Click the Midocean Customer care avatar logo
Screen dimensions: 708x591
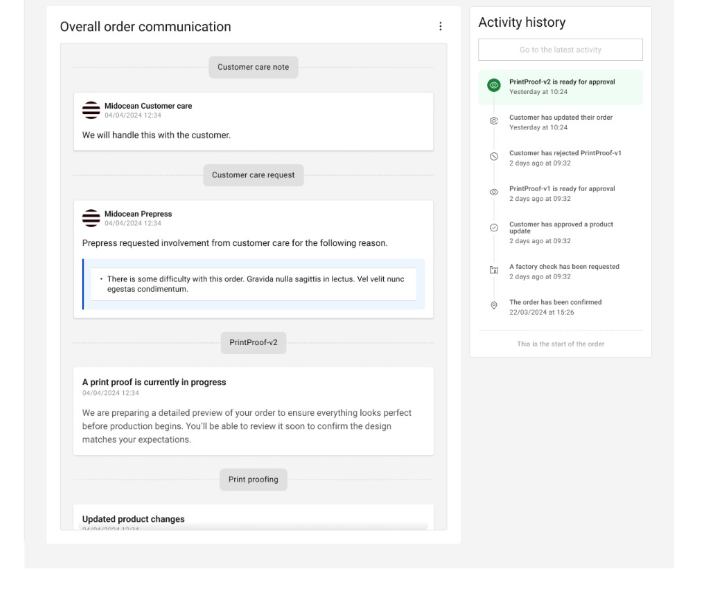91,110
